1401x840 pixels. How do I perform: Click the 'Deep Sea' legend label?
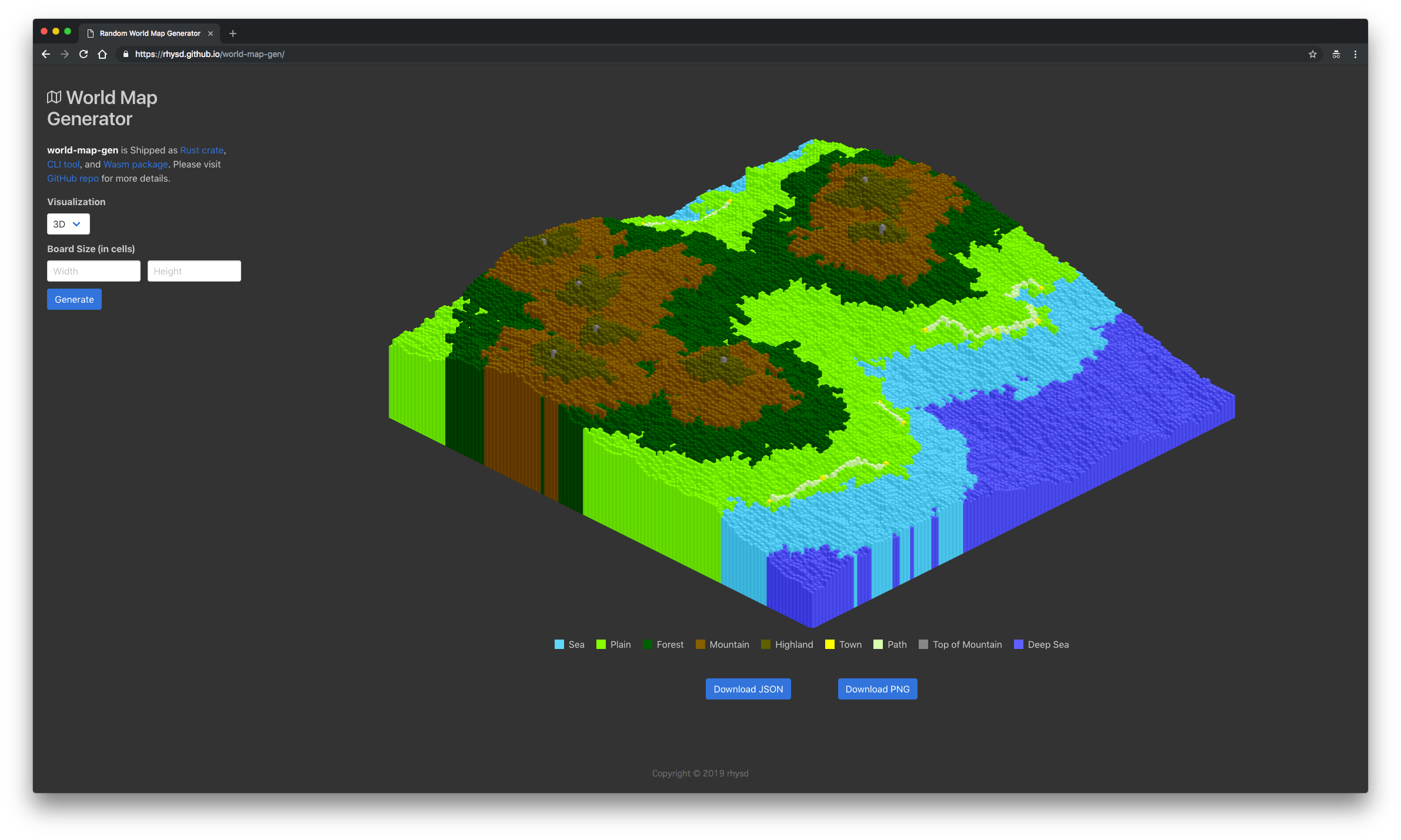point(1048,645)
